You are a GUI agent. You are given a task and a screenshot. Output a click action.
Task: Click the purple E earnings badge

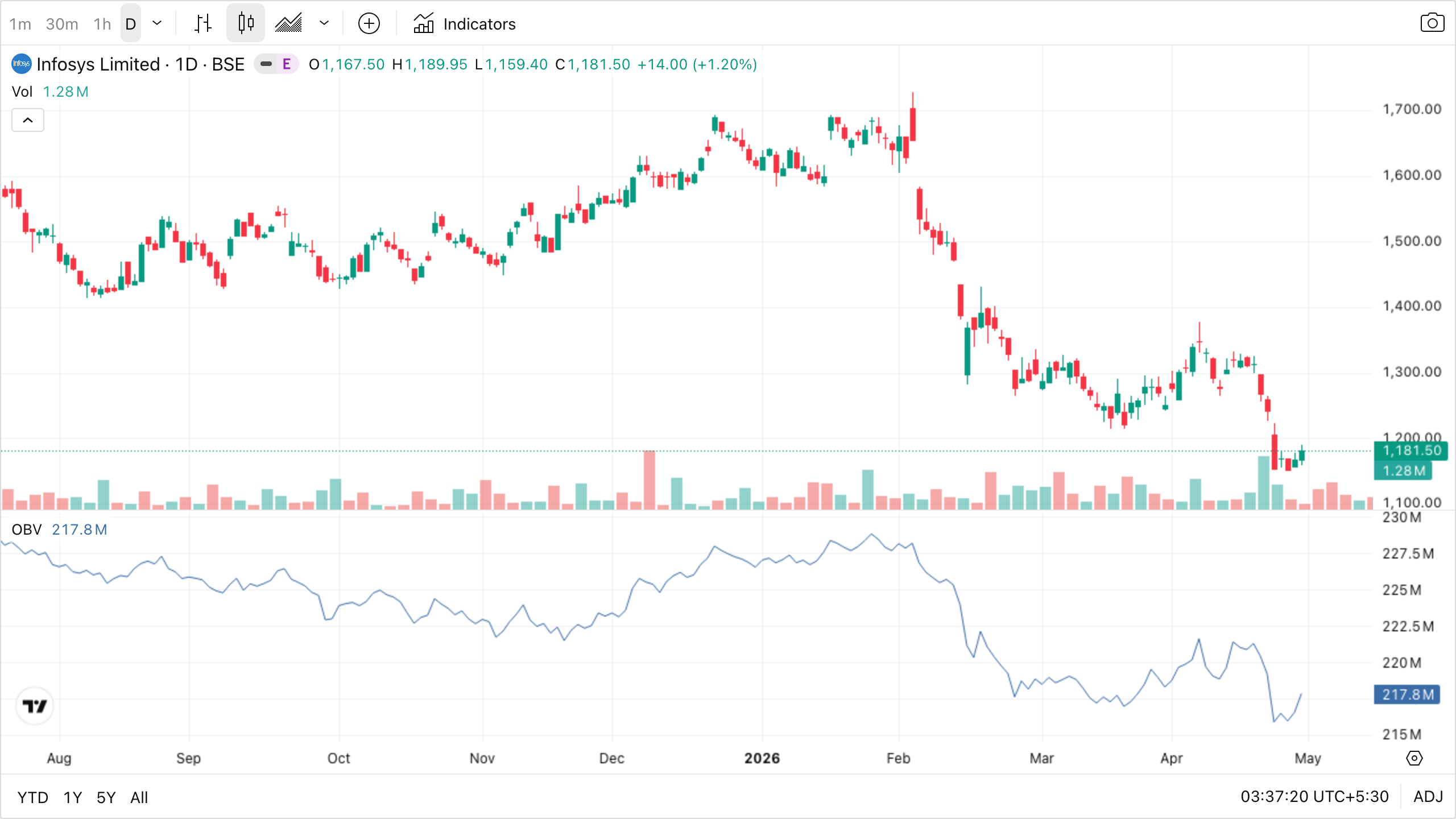coord(287,64)
